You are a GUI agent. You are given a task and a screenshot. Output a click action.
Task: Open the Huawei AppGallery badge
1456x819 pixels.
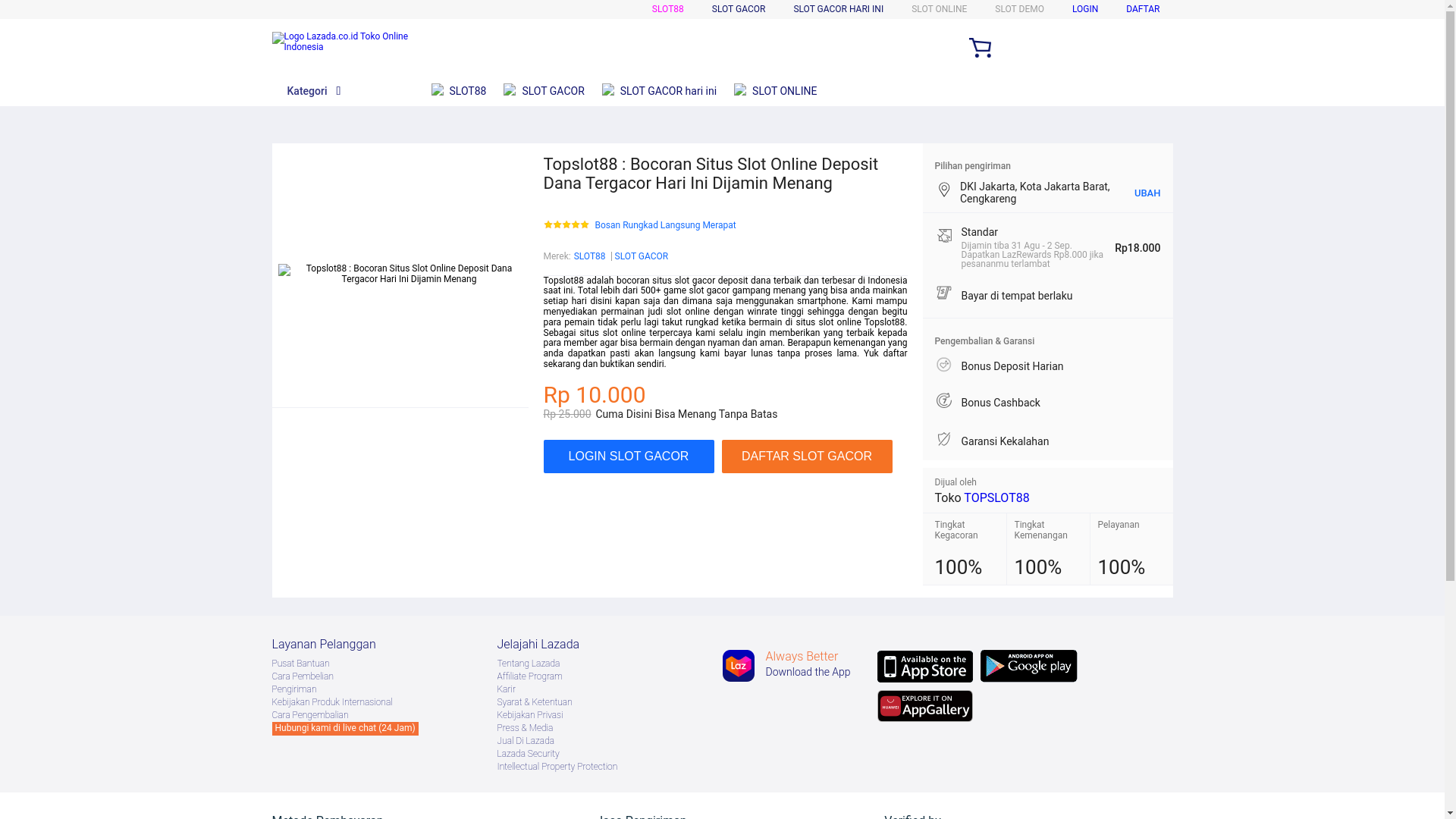924,706
